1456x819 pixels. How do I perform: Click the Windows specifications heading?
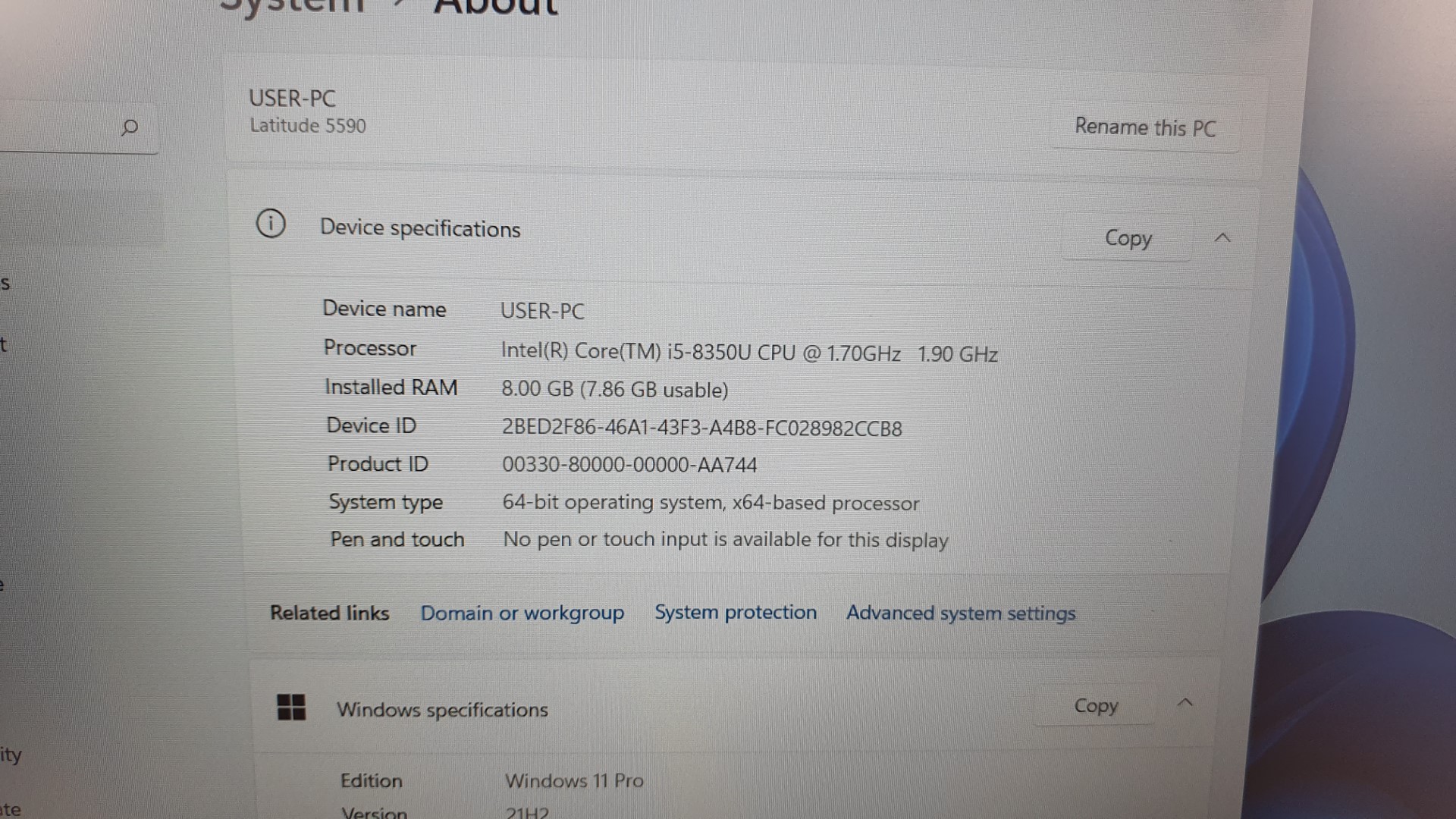442,710
